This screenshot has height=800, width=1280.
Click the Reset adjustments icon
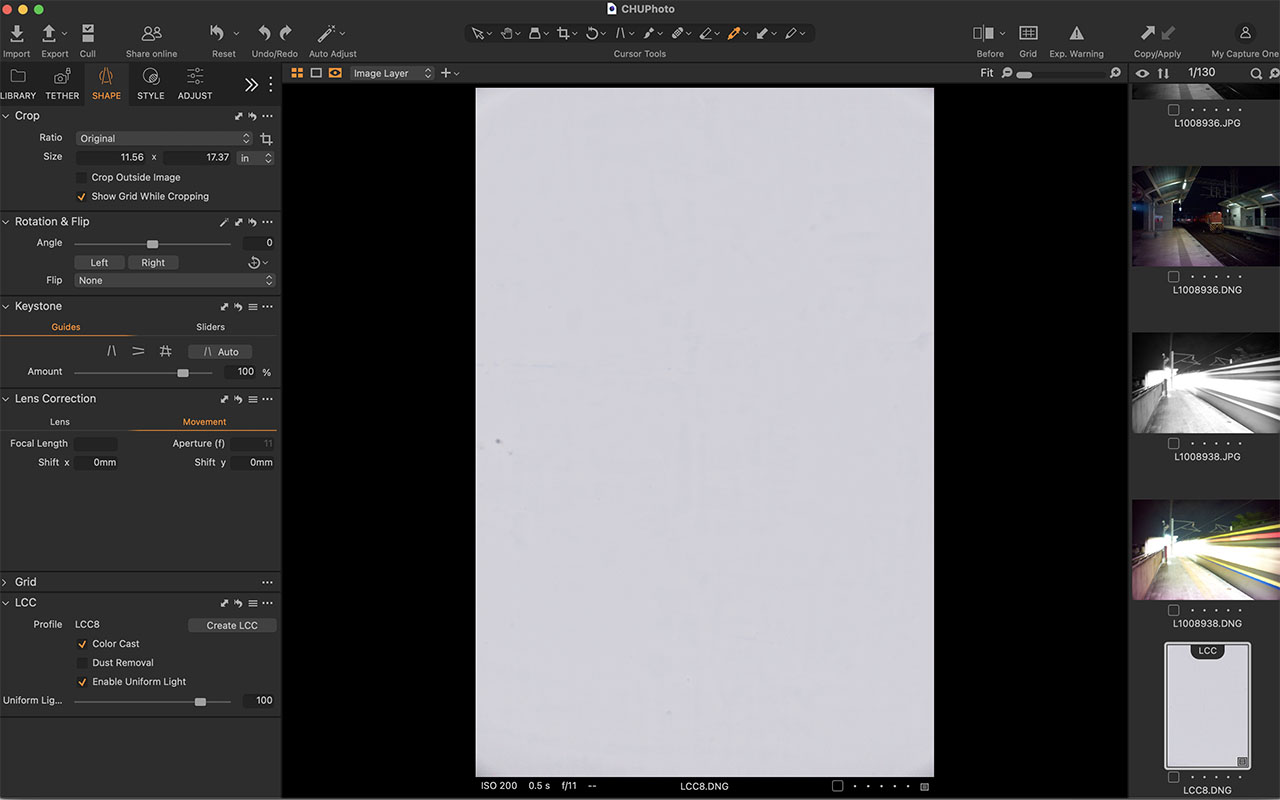point(217,34)
